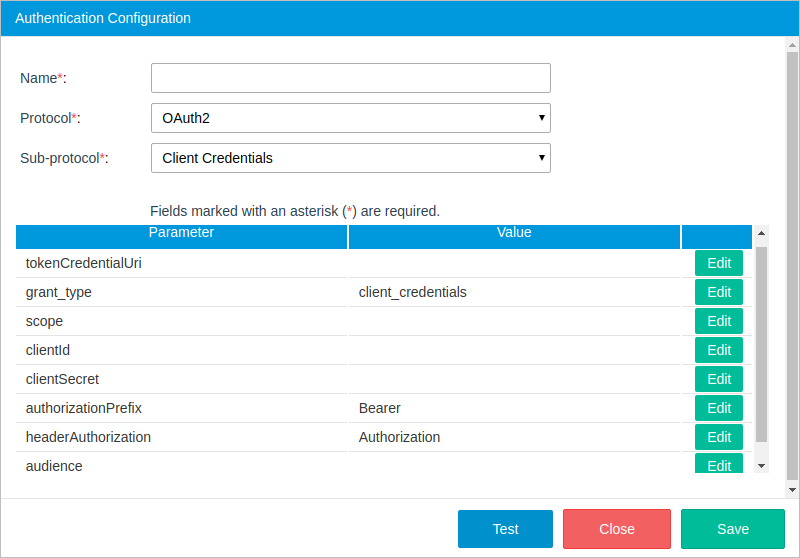Close the Authentication Configuration dialog

click(616, 529)
